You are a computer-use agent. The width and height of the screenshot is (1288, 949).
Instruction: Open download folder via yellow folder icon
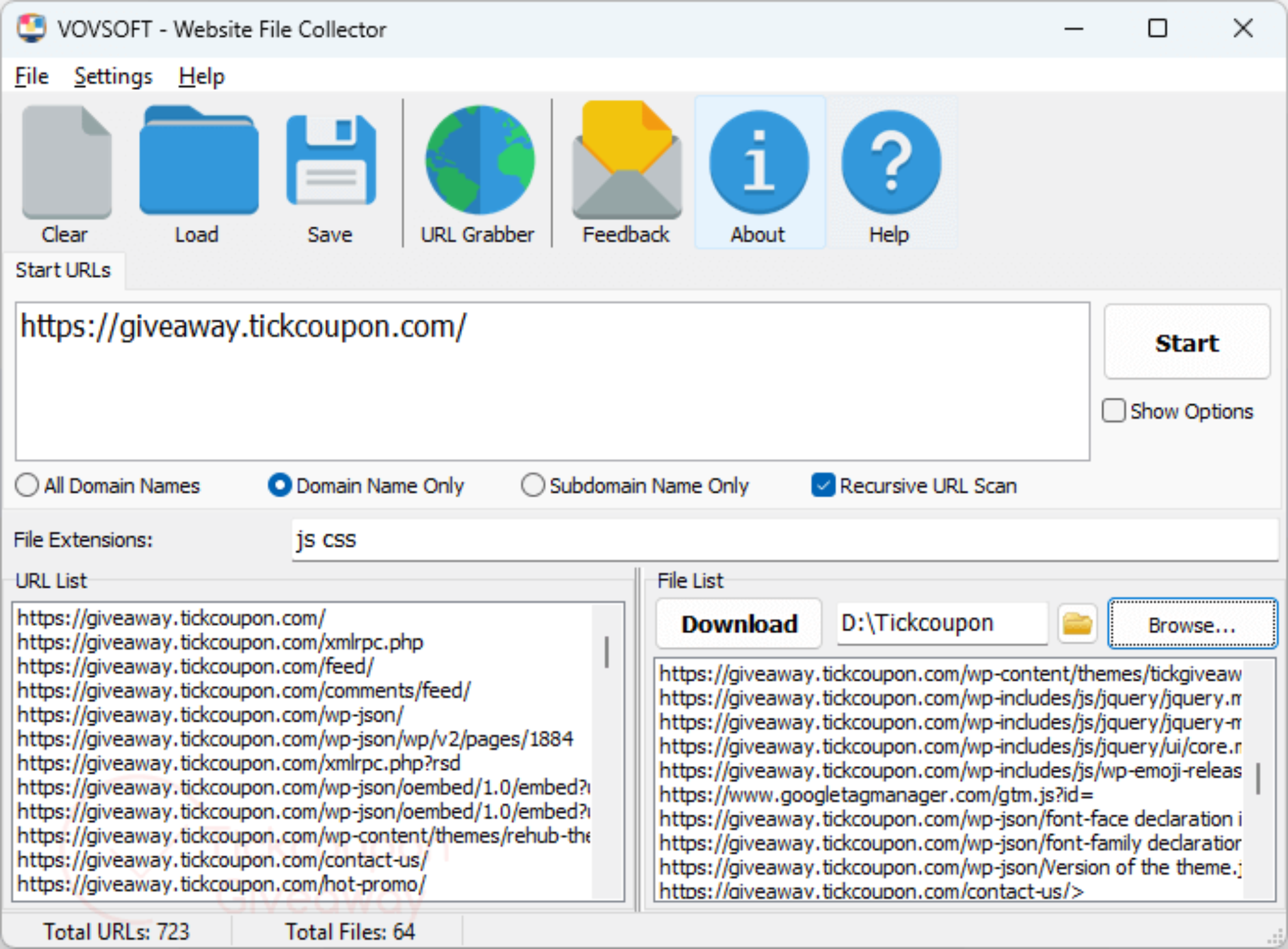1077,624
